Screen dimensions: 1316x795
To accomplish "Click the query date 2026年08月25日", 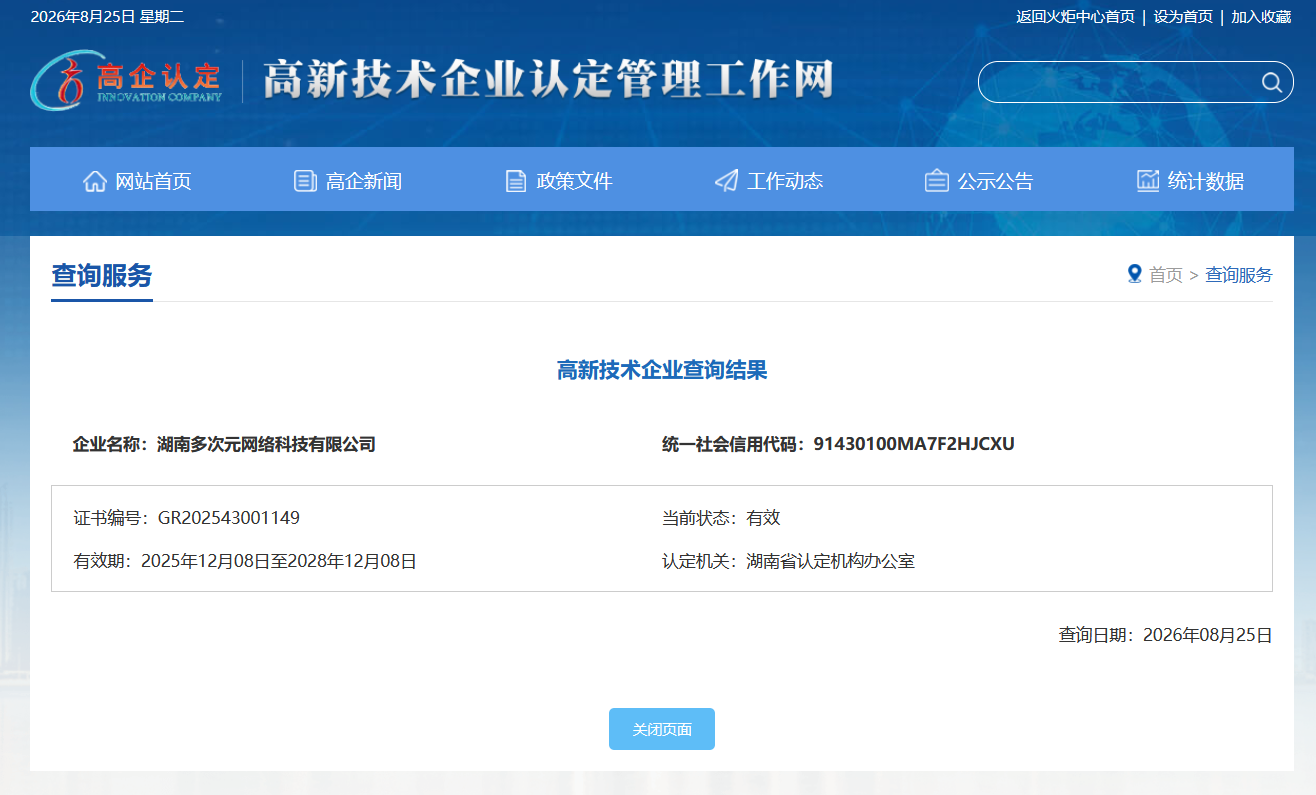I will click(1208, 635).
